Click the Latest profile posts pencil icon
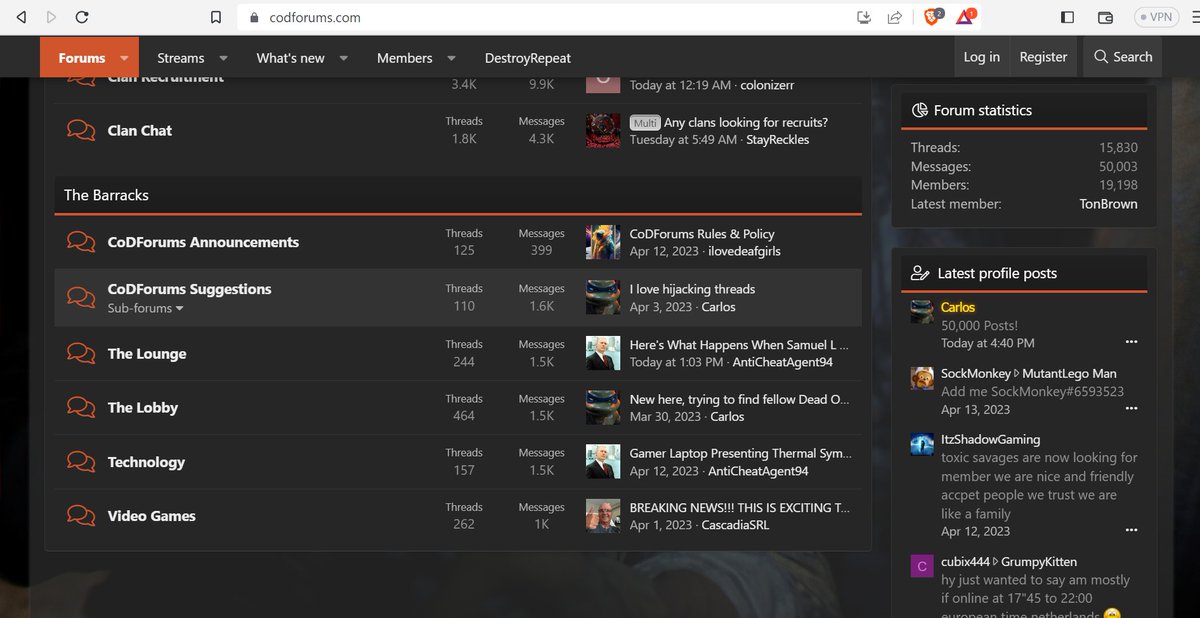This screenshot has width=1200, height=618. (x=920, y=272)
